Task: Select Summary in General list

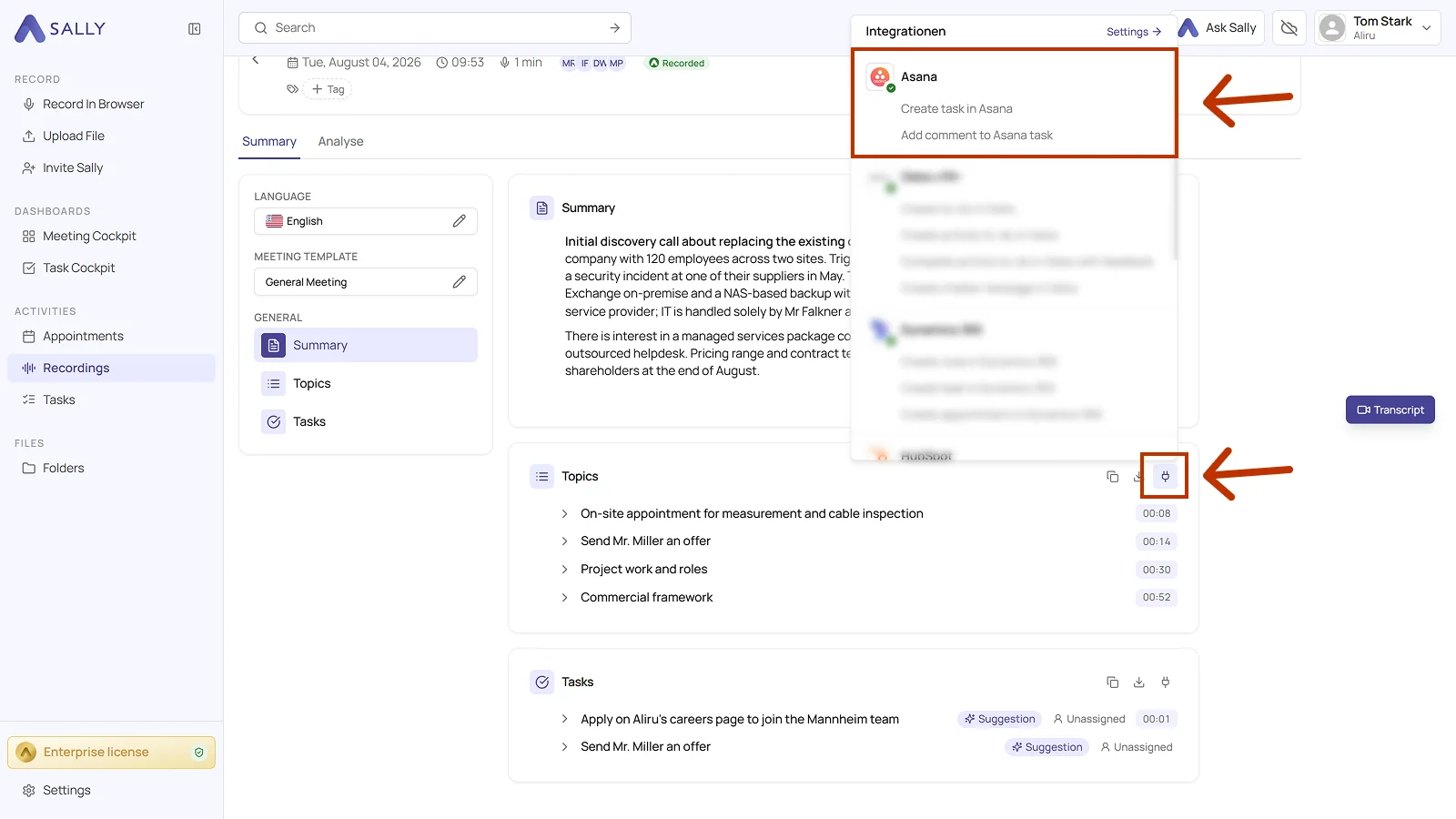Action: 366,345
